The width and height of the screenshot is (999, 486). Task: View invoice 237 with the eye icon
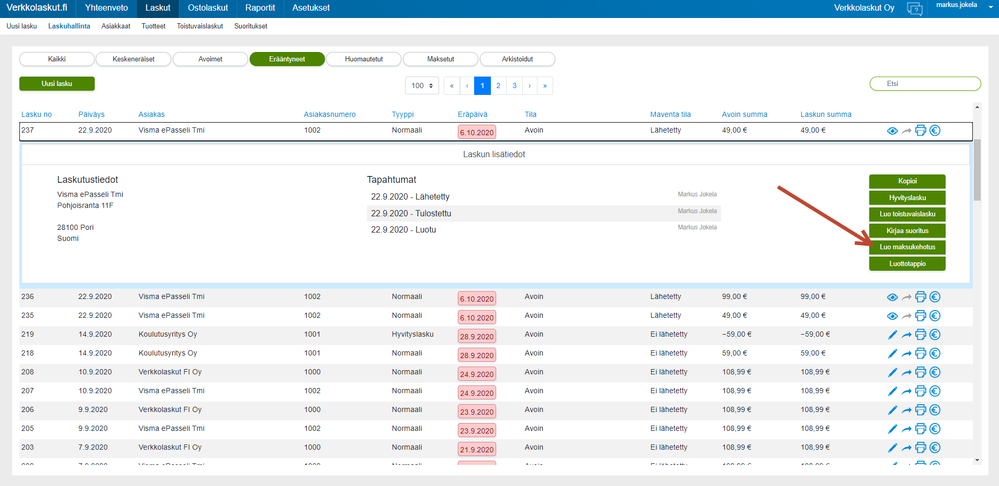click(892, 131)
